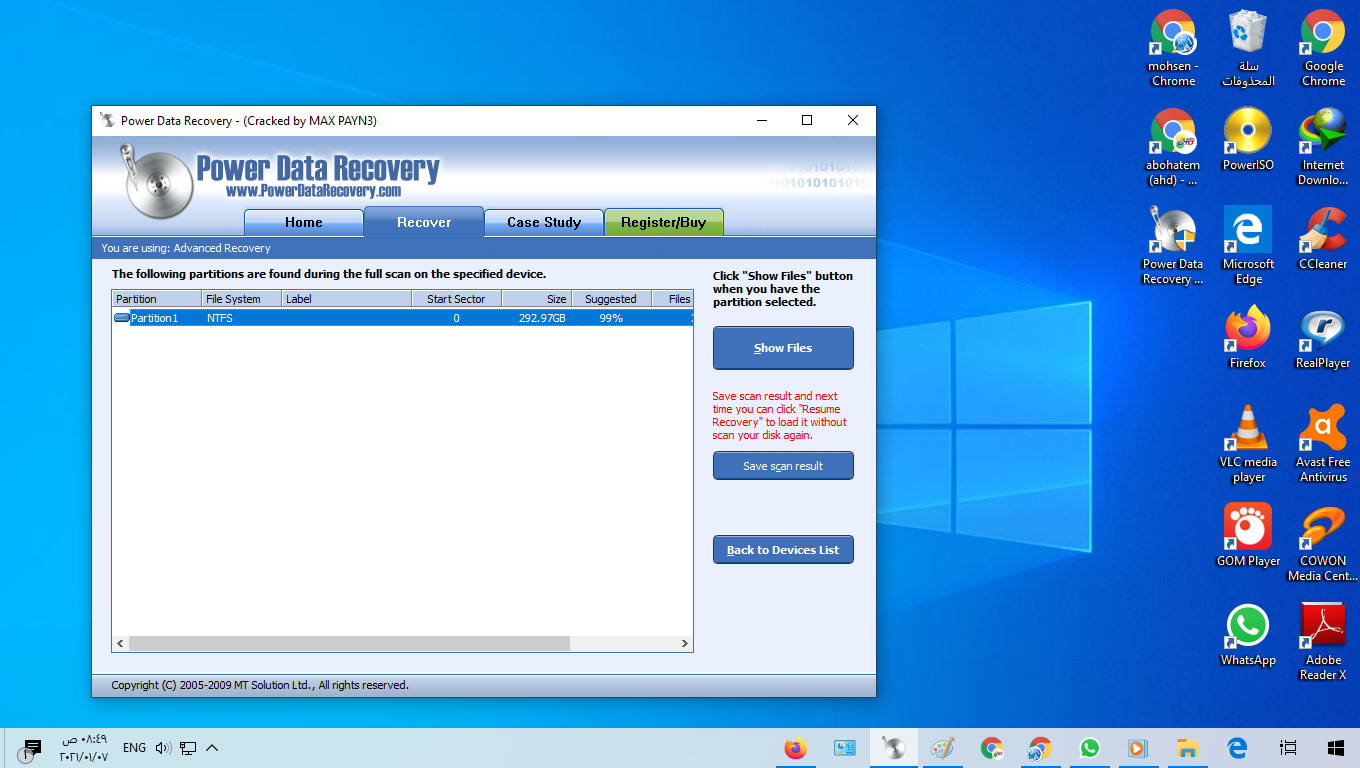Click the Save scan result button
Viewport: 1360px width, 768px height.
[x=783, y=466]
